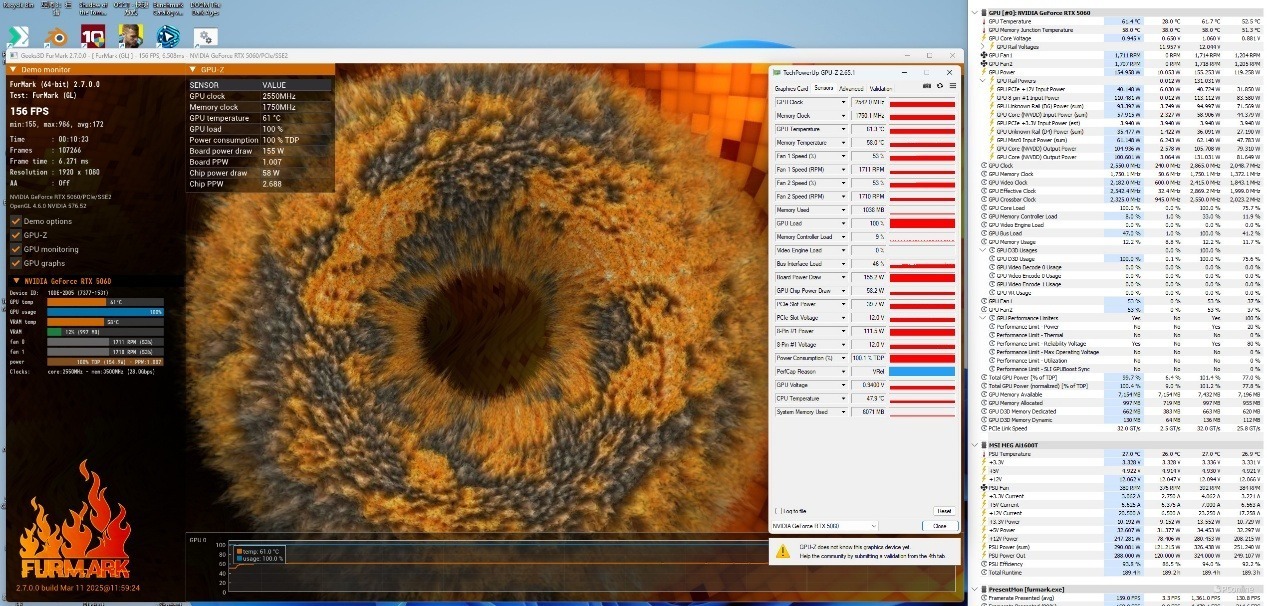Viewport: 1267px width, 606px height.
Task: Switch to the Graphics Card tab
Action: [x=791, y=88]
